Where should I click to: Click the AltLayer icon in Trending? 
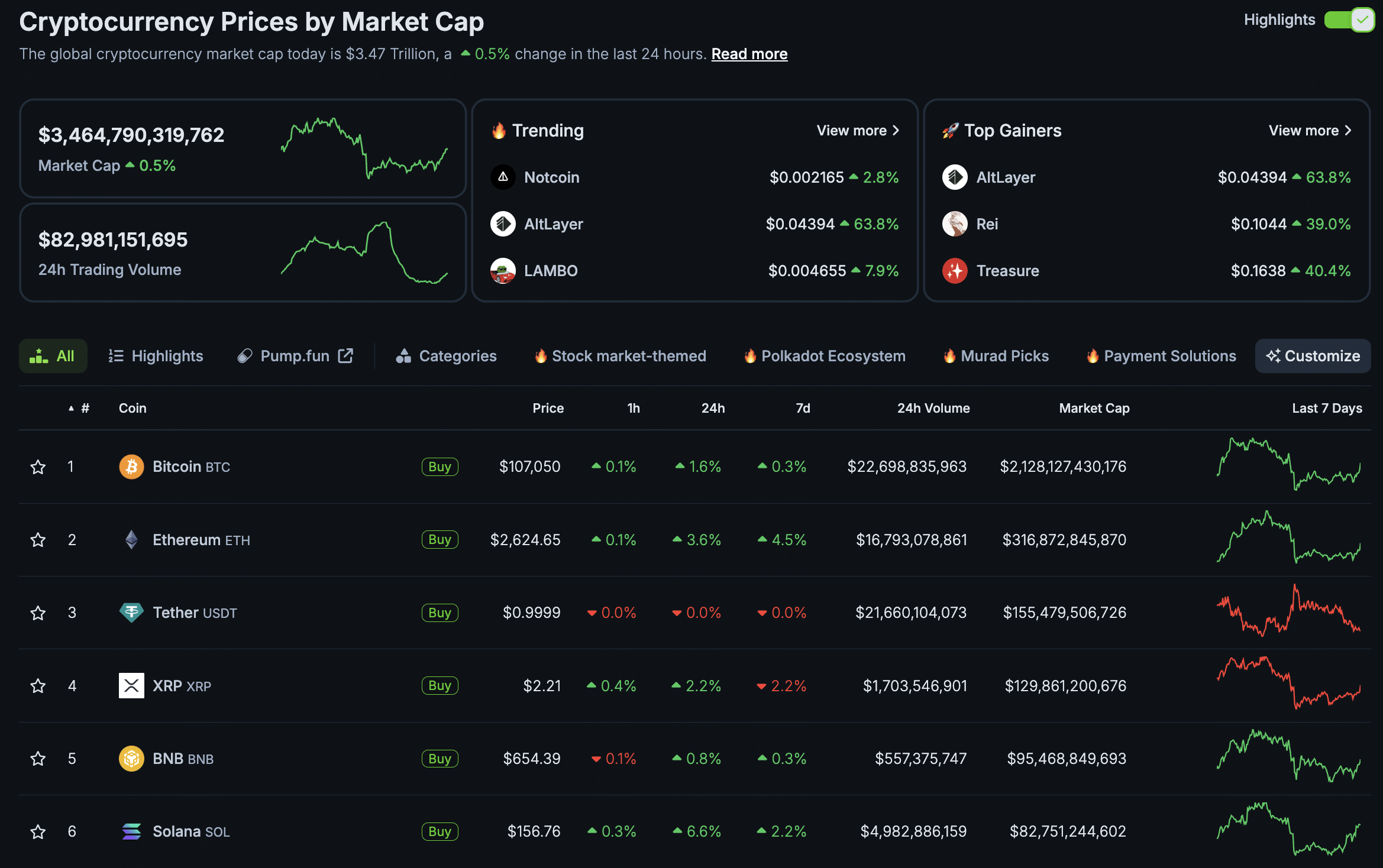coord(503,224)
